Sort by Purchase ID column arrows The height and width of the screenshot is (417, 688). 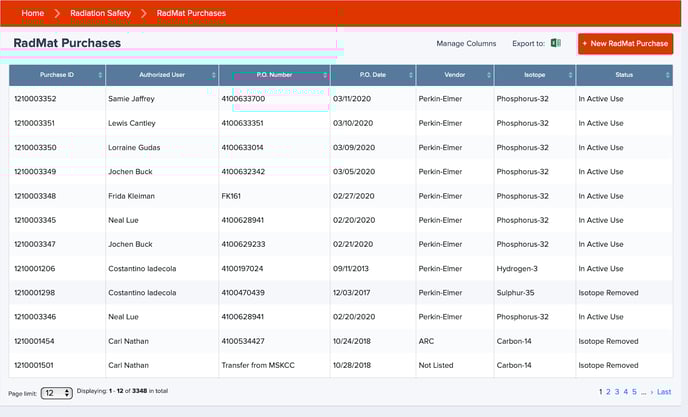(x=100, y=75)
